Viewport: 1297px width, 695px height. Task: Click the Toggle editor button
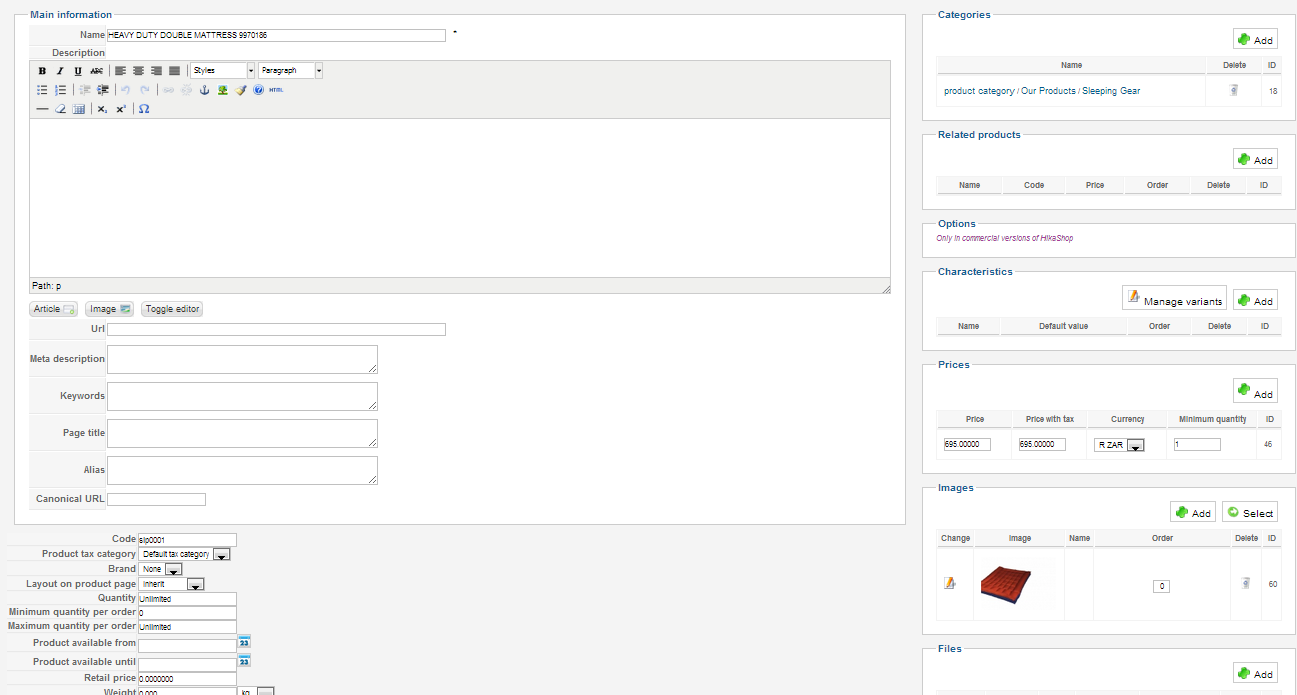172,309
